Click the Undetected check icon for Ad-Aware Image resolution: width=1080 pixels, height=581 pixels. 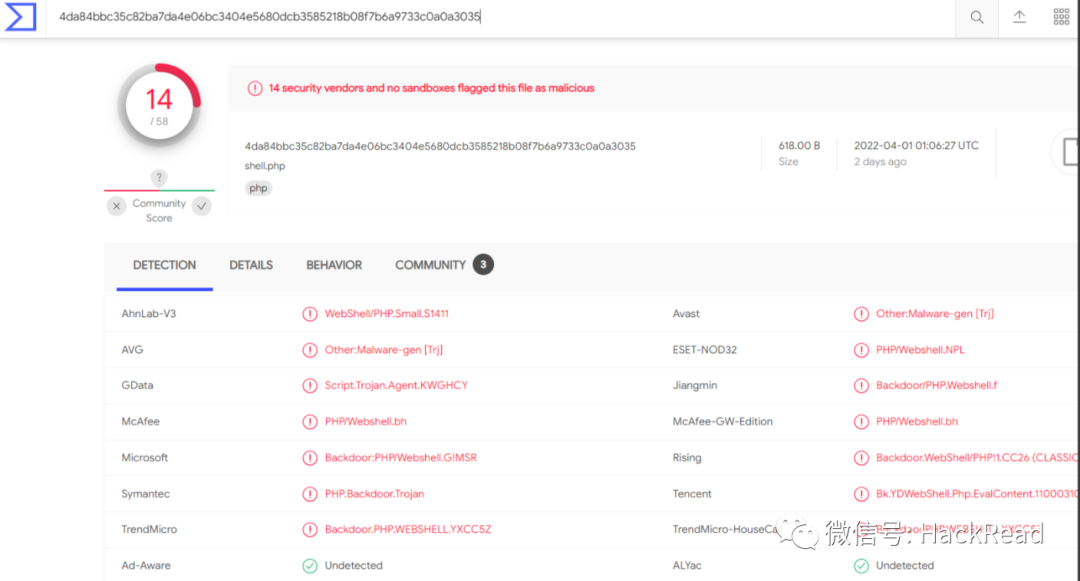click(310, 566)
